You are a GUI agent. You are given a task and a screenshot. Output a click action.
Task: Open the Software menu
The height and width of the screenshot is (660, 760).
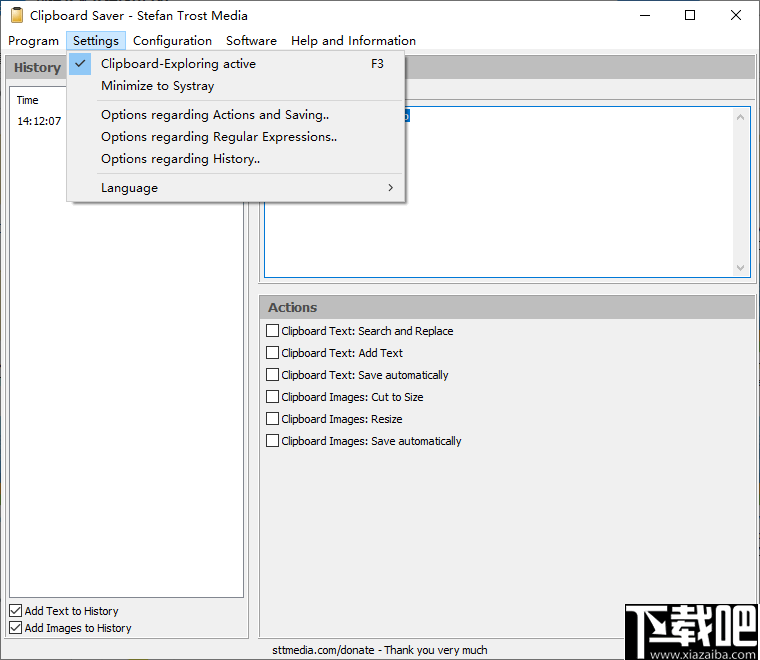click(251, 41)
